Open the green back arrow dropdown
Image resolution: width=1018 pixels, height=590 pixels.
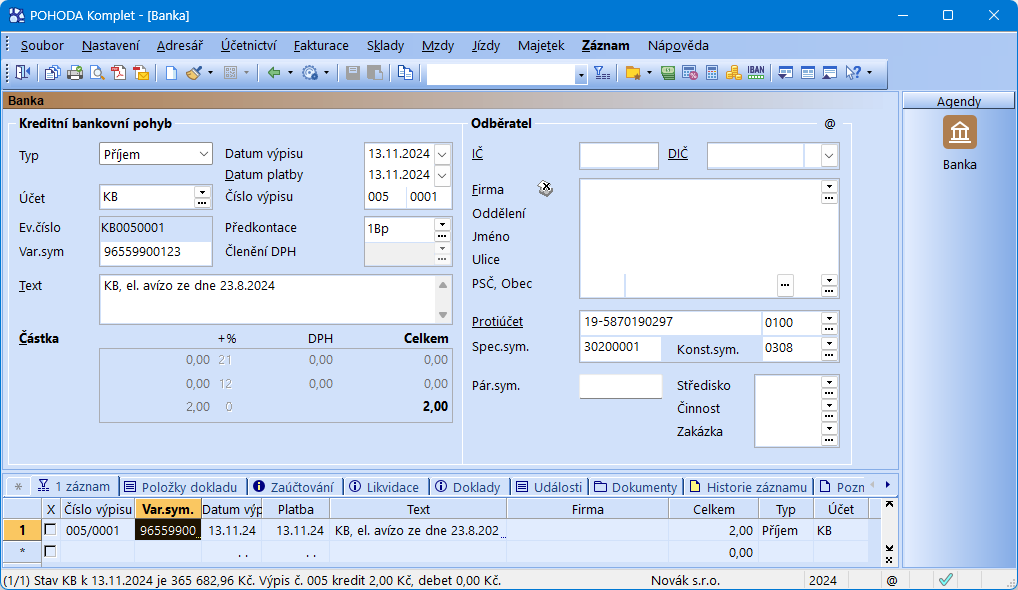290,73
